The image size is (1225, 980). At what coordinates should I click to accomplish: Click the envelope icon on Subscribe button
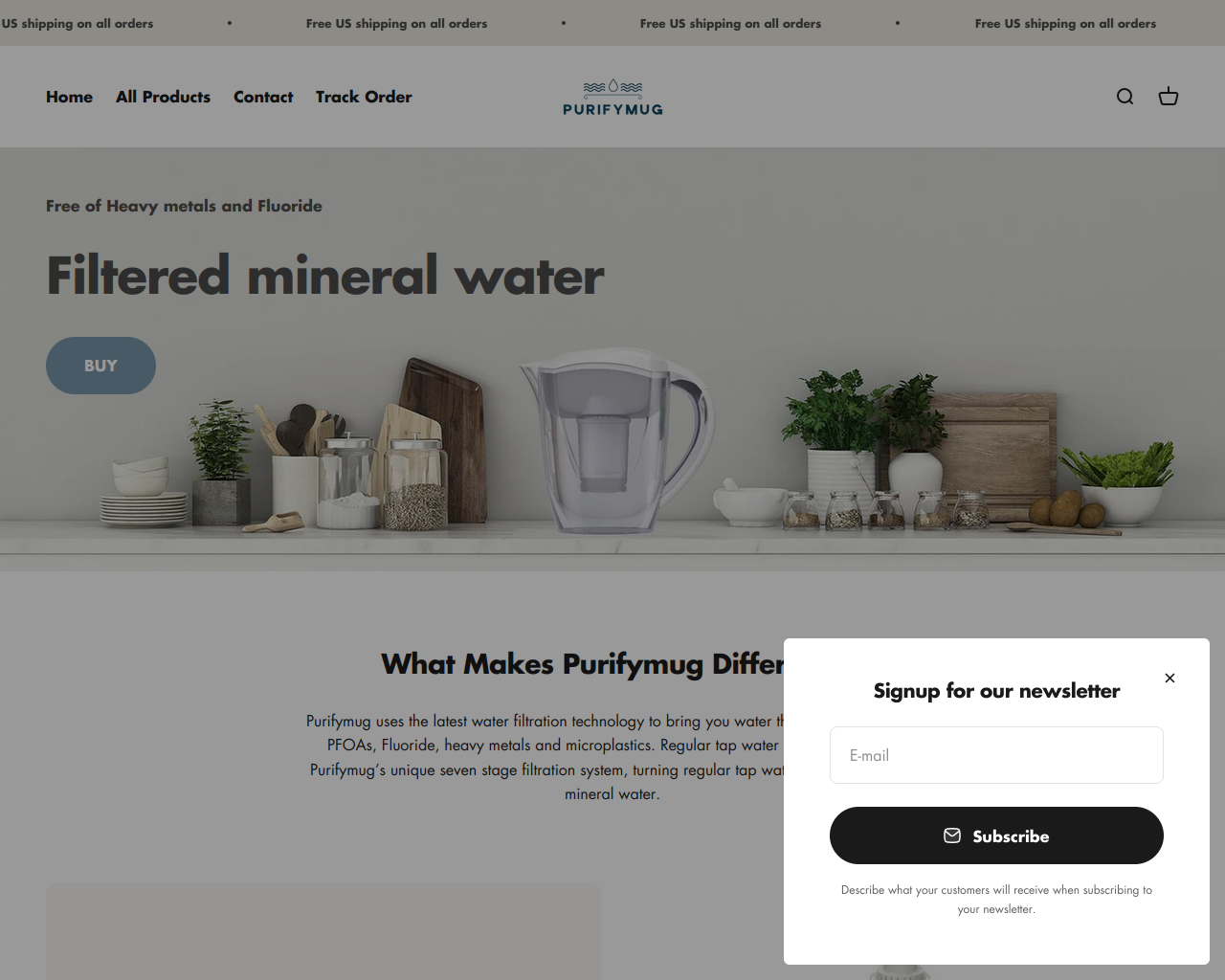pos(952,835)
